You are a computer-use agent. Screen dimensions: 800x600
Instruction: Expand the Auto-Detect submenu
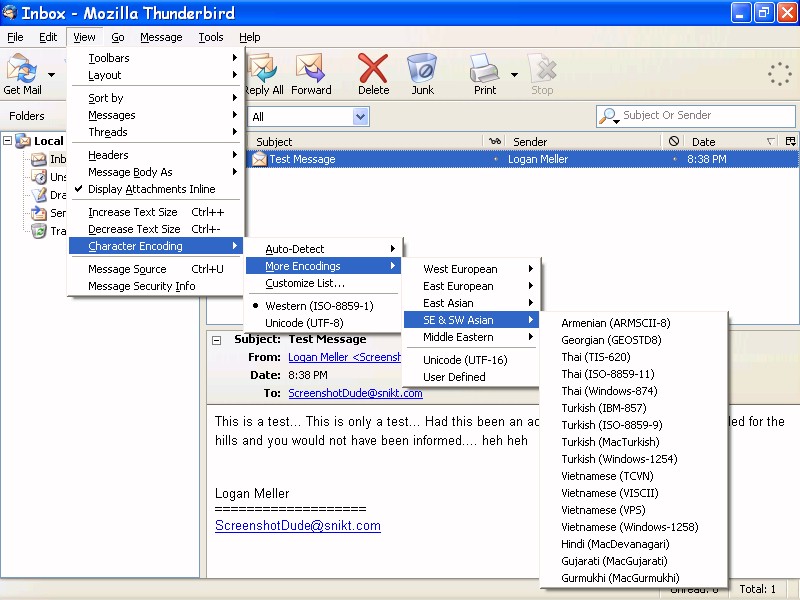[323, 249]
